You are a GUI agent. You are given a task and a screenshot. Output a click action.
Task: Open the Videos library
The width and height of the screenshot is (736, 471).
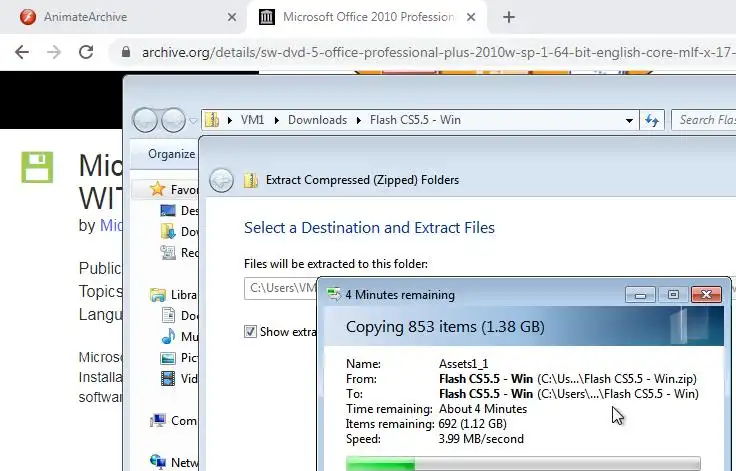[x=179, y=378]
